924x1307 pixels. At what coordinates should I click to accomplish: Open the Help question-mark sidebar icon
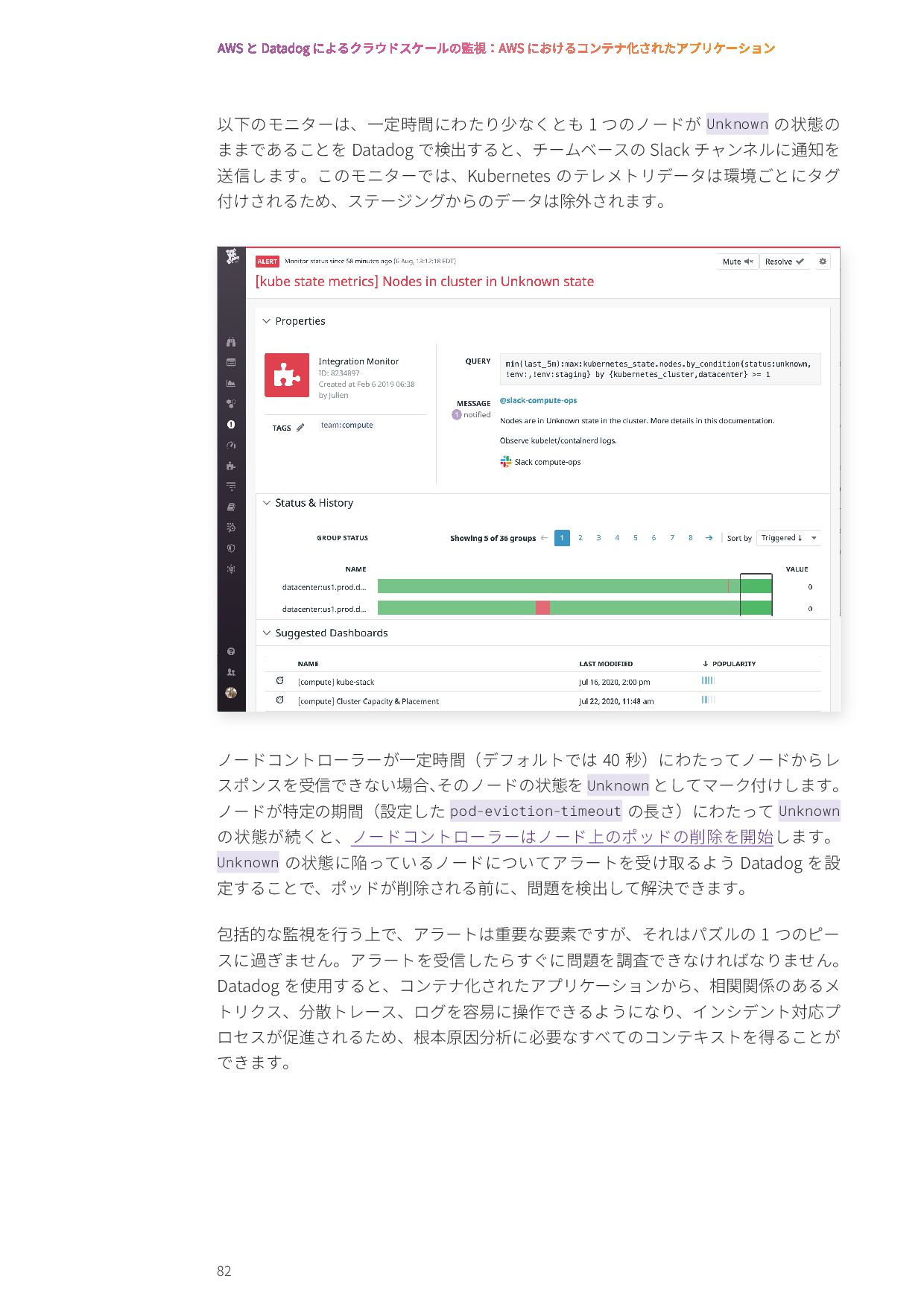click(231, 651)
